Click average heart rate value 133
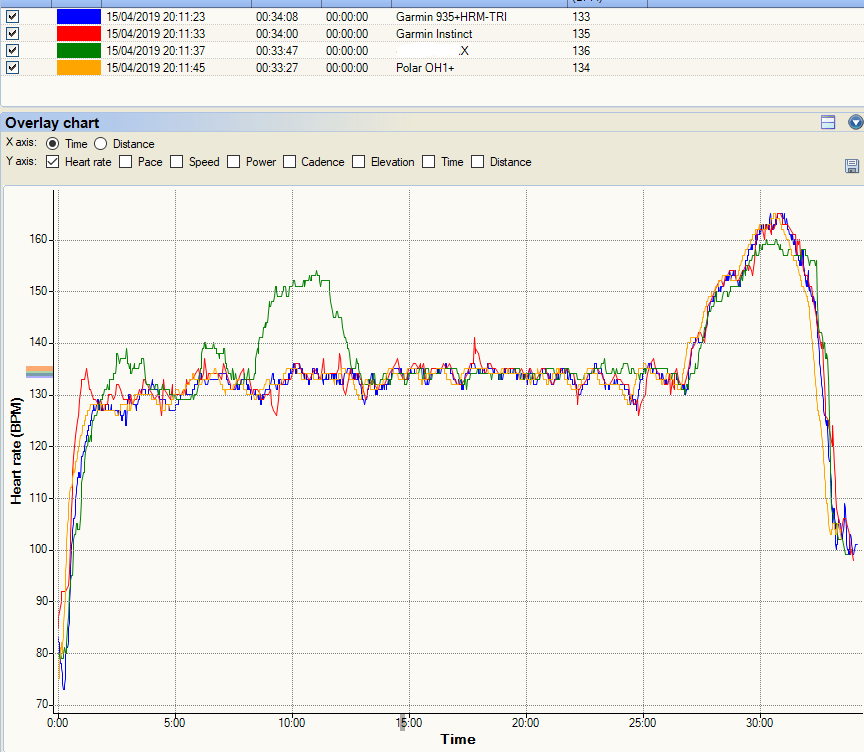864x752 pixels. click(x=581, y=17)
